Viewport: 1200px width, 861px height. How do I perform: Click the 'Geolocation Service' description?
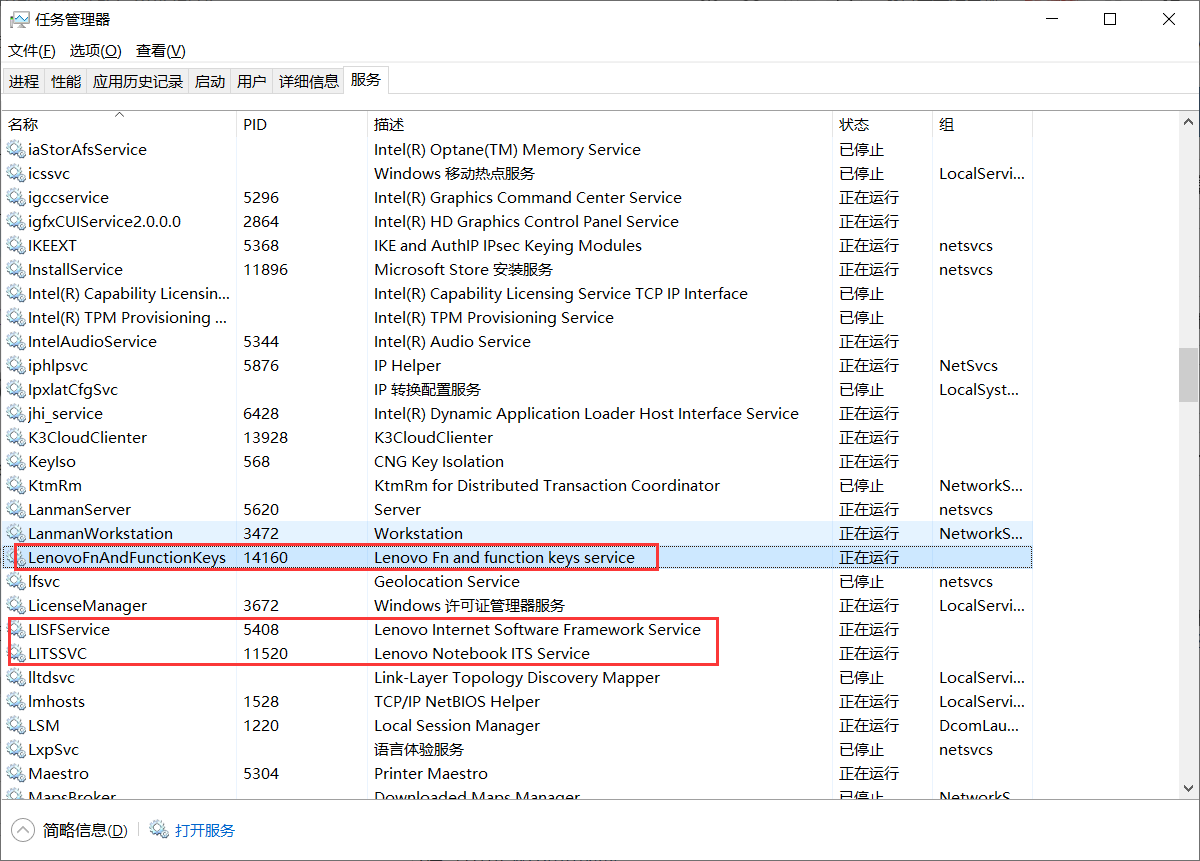click(x=447, y=582)
